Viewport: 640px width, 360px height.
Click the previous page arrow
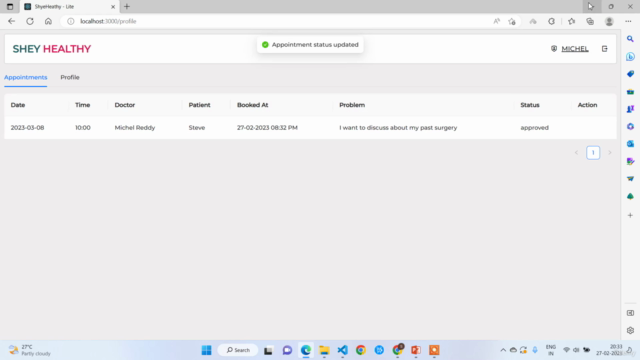(x=576, y=153)
